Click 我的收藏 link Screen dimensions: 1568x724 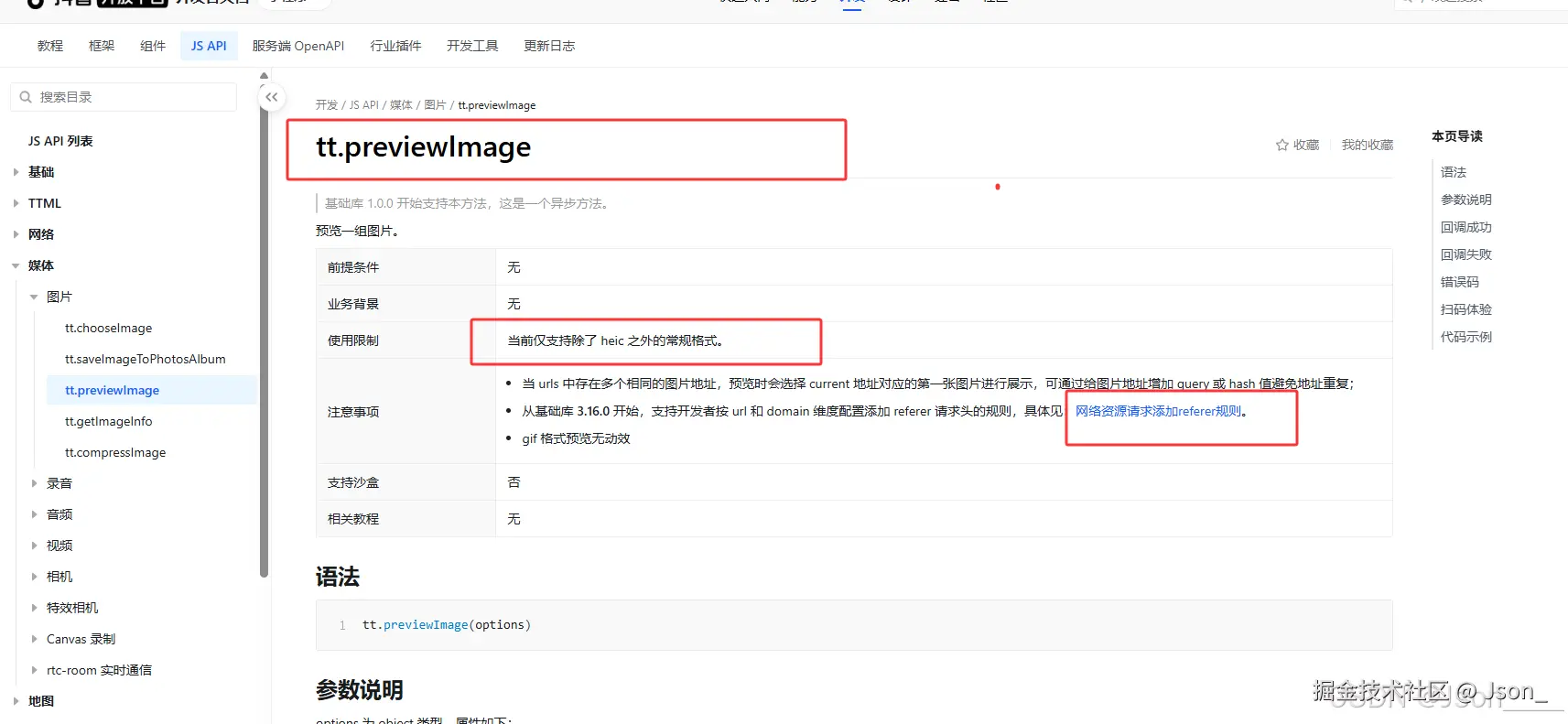tap(1367, 145)
